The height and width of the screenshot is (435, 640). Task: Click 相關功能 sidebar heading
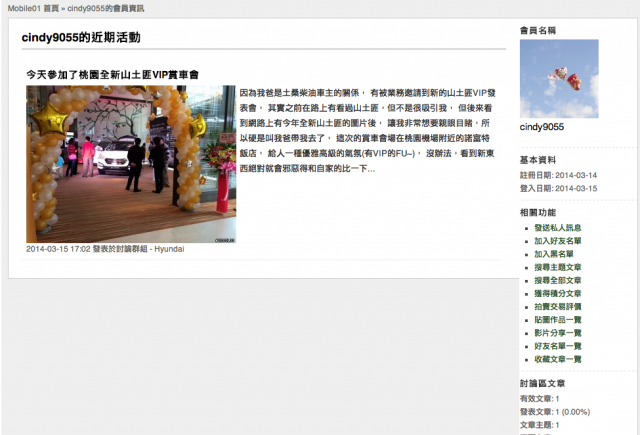[538, 212]
